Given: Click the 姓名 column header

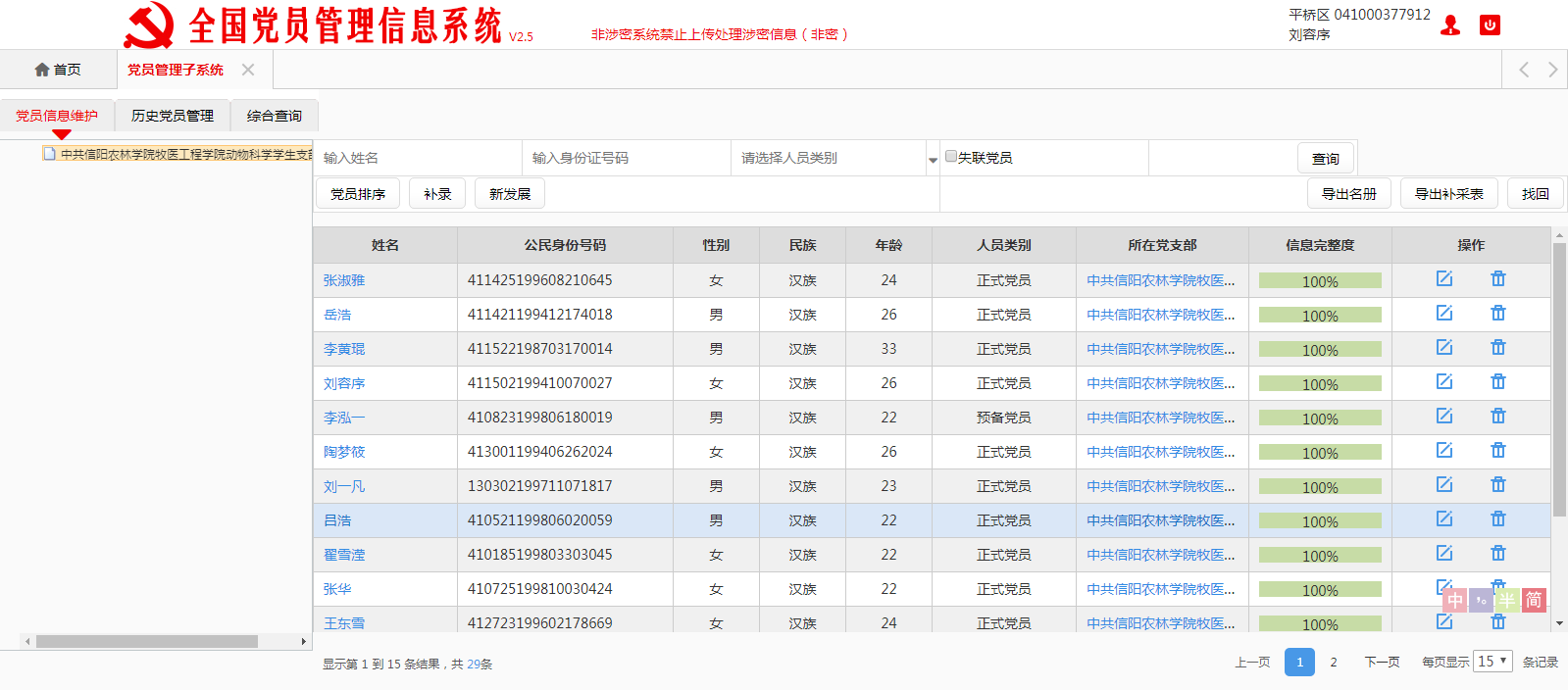Looking at the screenshot, I should [x=385, y=245].
